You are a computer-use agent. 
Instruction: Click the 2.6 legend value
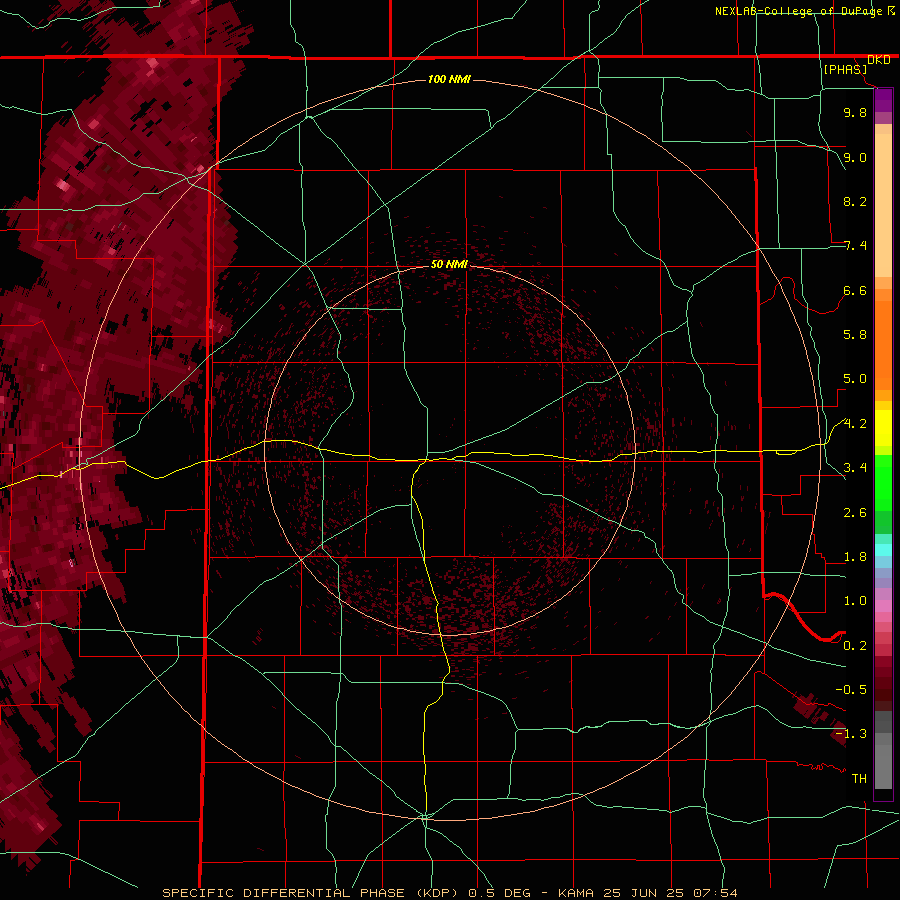click(x=855, y=513)
